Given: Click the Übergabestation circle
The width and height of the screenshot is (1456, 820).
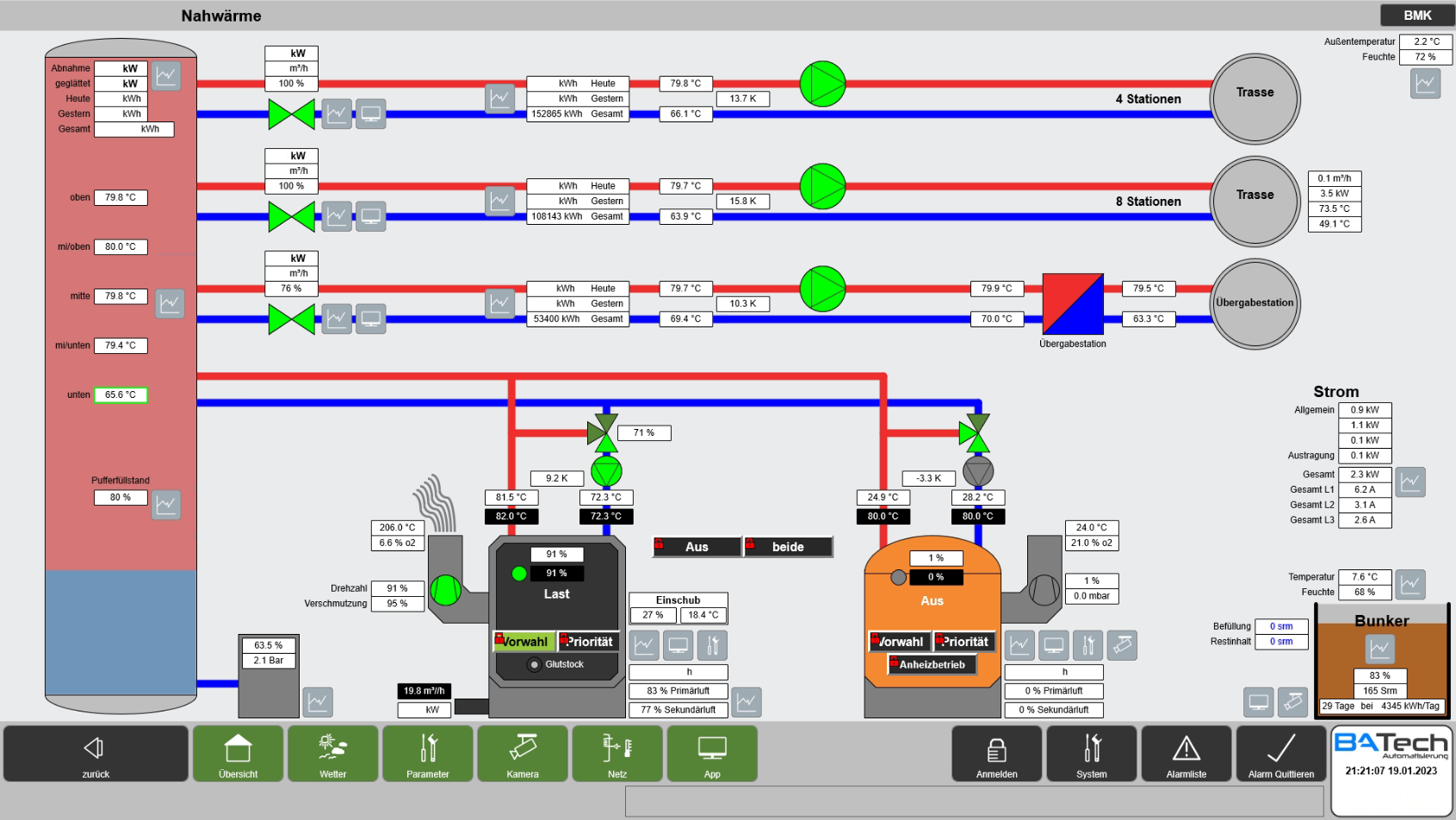Looking at the screenshot, I should [1255, 304].
